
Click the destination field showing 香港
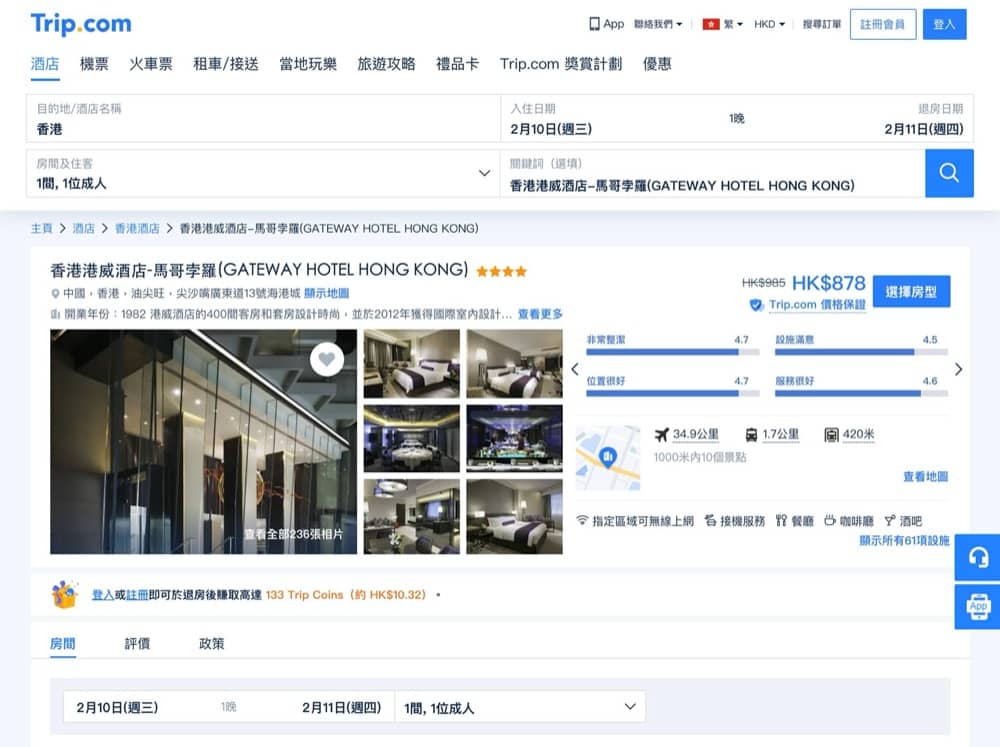(263, 119)
